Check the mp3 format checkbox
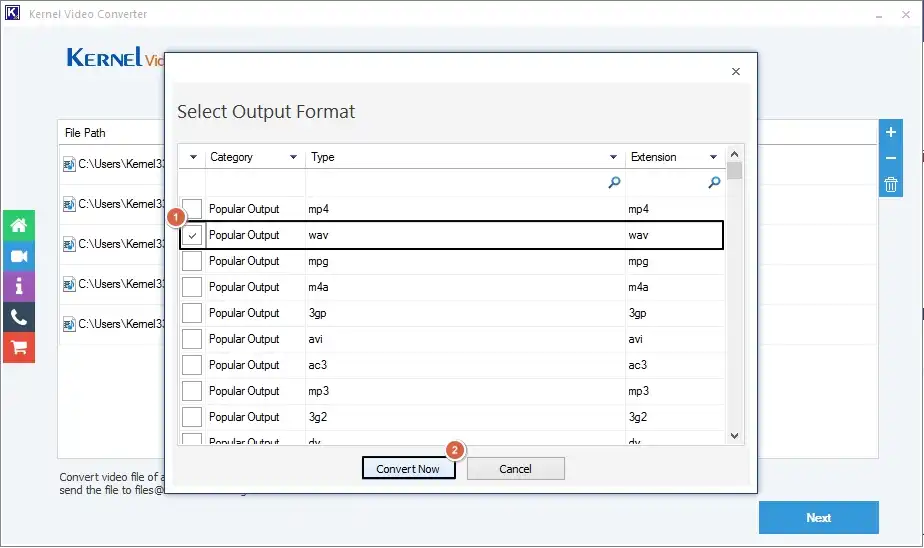 192,391
